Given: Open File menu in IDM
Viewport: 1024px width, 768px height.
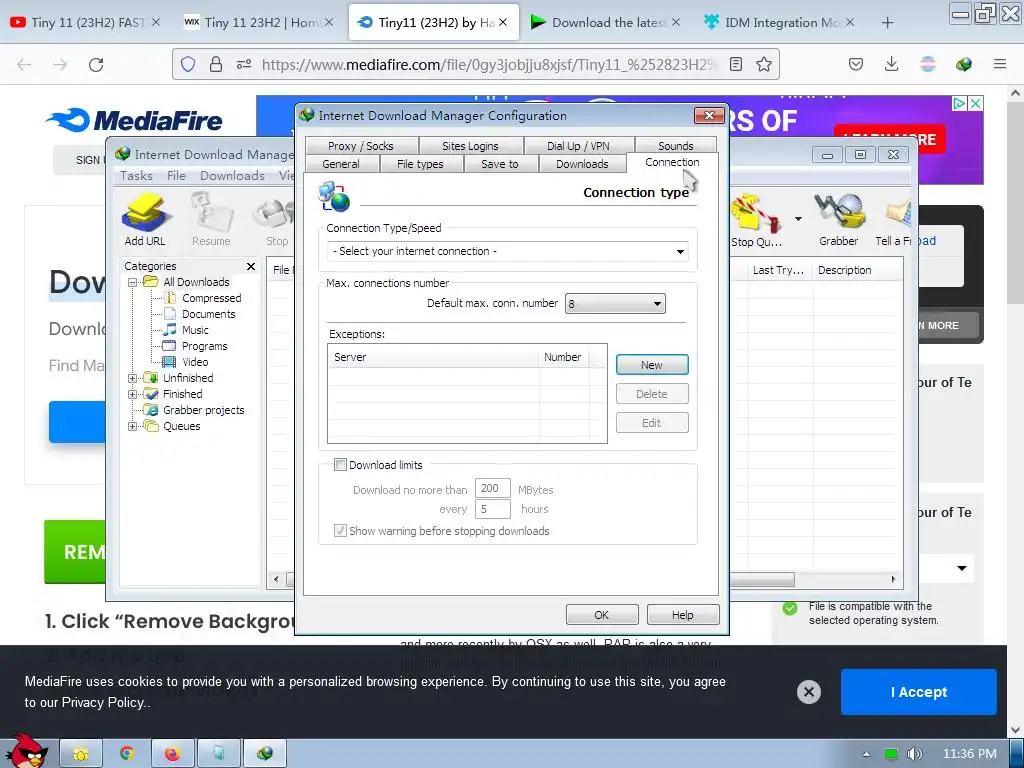Looking at the screenshot, I should [176, 176].
